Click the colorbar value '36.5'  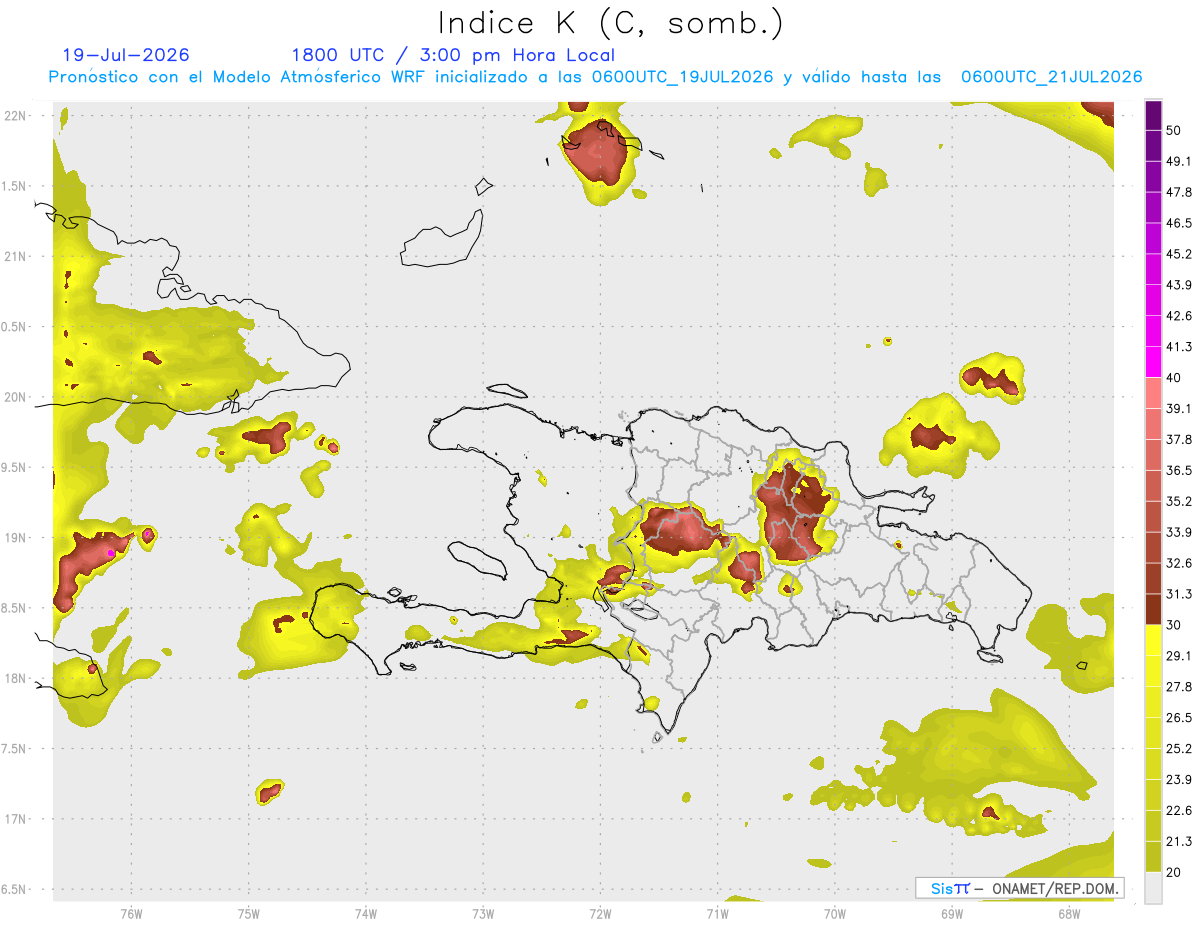click(x=1178, y=470)
